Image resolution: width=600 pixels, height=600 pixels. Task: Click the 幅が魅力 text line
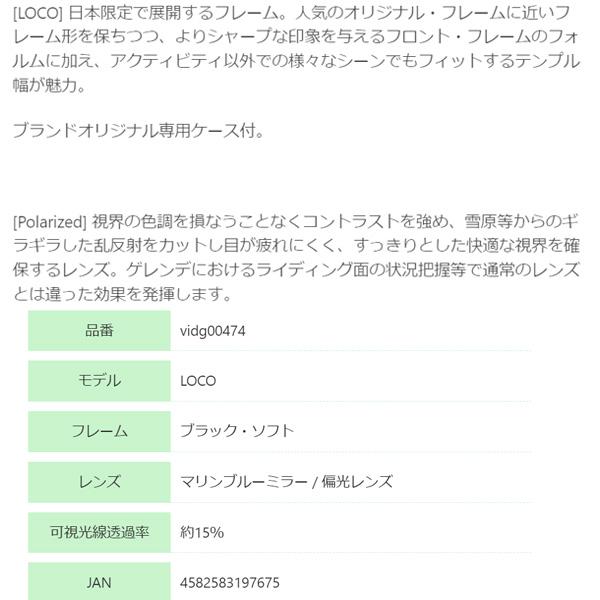(49, 85)
